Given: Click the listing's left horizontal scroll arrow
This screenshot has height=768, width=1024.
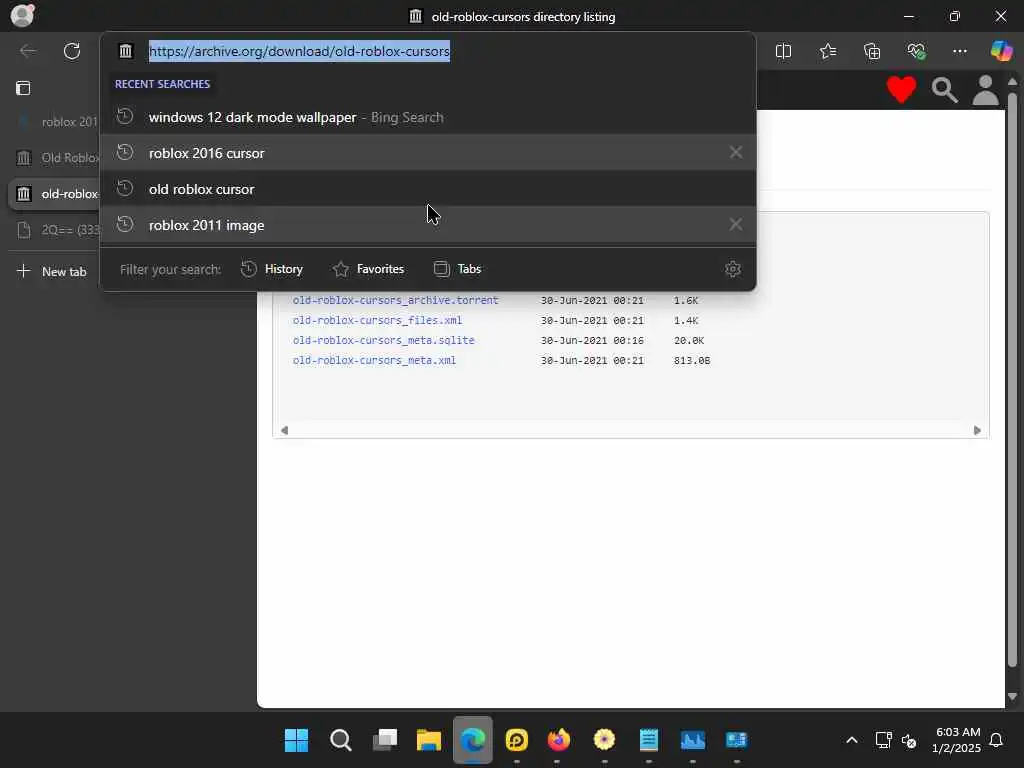Looking at the screenshot, I should coord(284,430).
